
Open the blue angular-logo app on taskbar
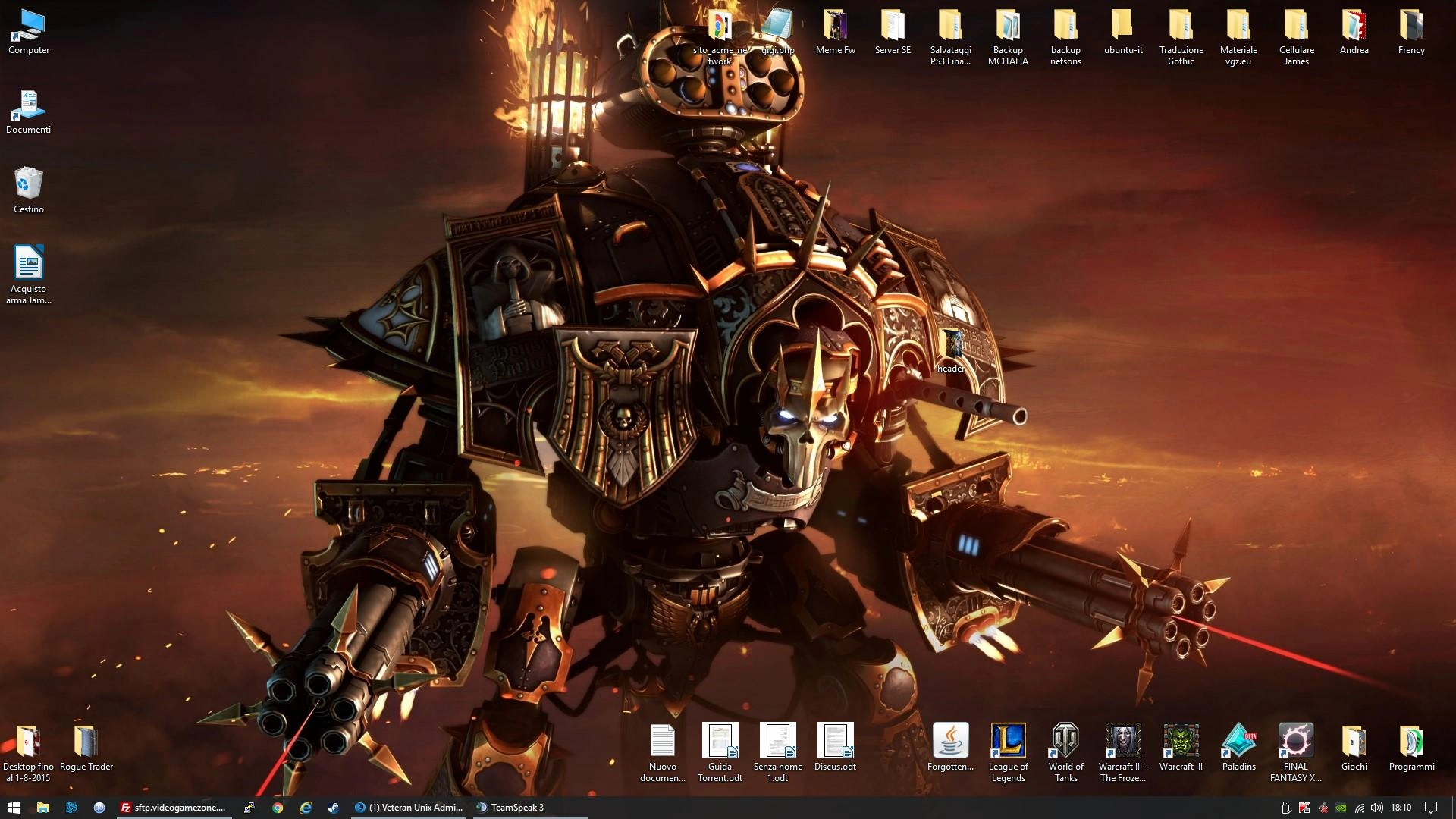pos(71,808)
